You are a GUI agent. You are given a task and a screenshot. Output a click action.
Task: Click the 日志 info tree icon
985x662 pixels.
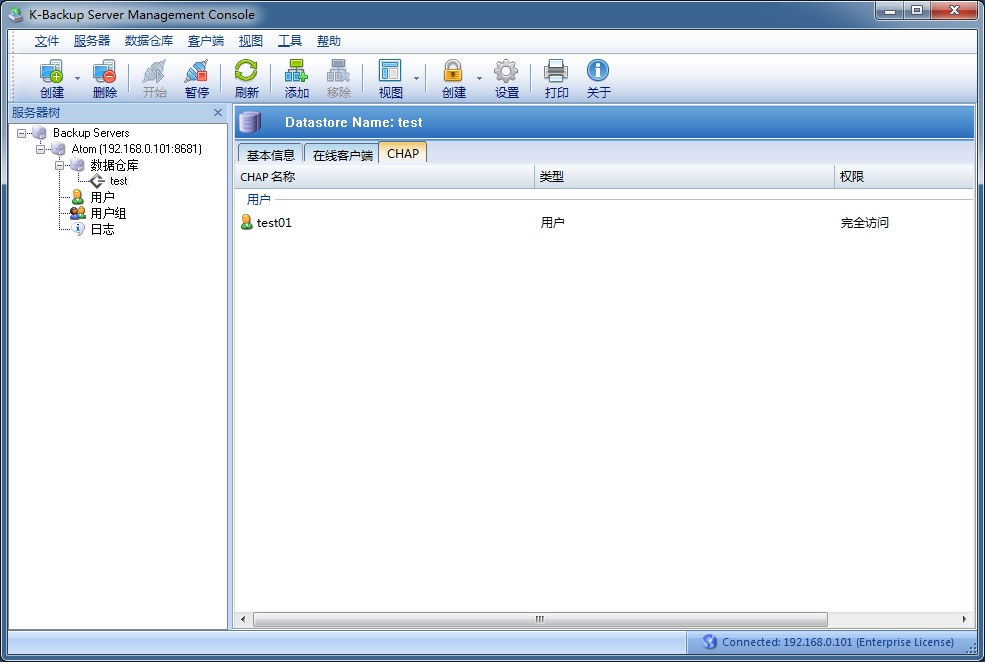[78, 229]
